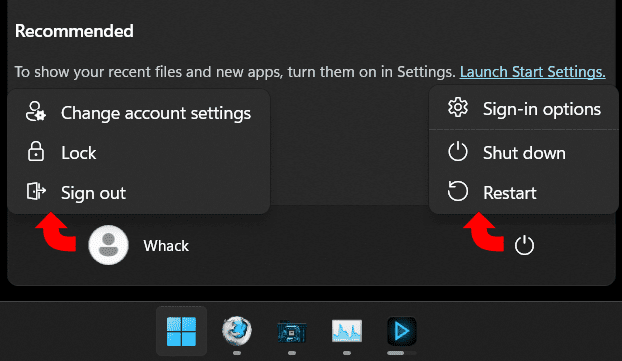Viewport: 622px width, 361px height.
Task: Select Lock from the account menu
Action: tap(139, 152)
